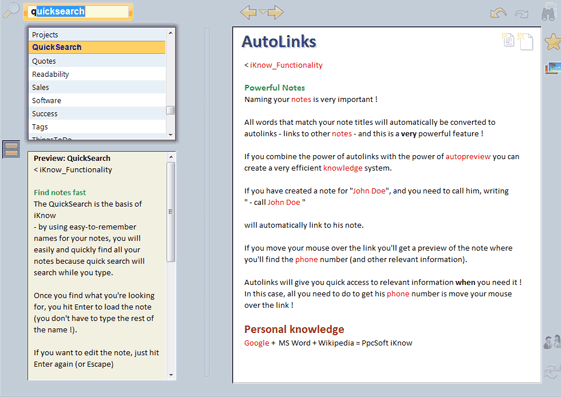Click notes list scroll up arrow
The height and width of the screenshot is (397, 561).
[x=170, y=33]
